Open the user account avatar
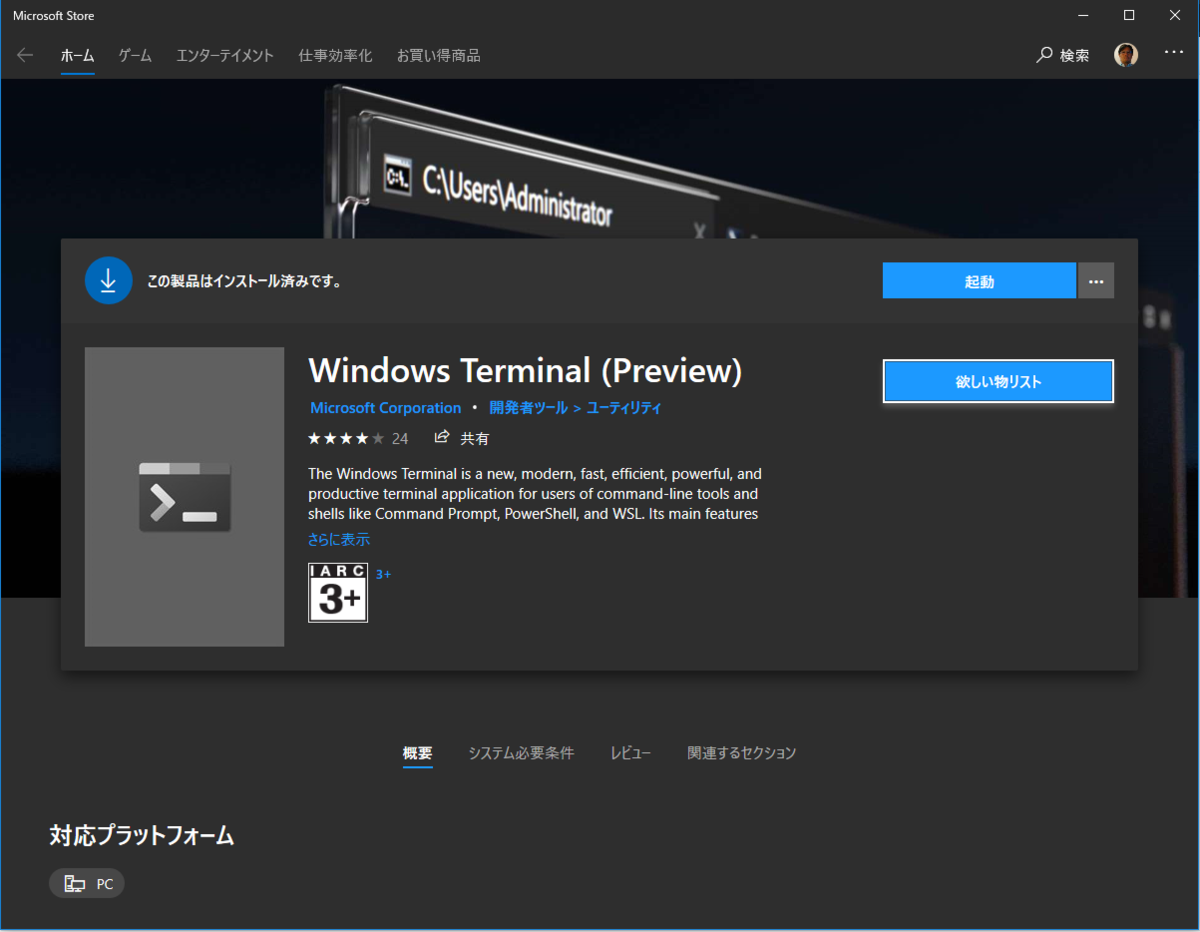This screenshot has height=932, width=1200. click(x=1126, y=55)
